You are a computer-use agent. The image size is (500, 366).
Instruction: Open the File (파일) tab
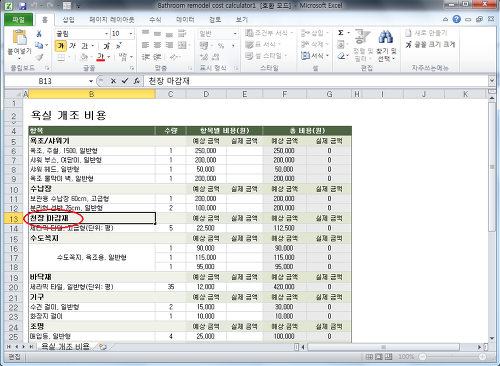18,19
